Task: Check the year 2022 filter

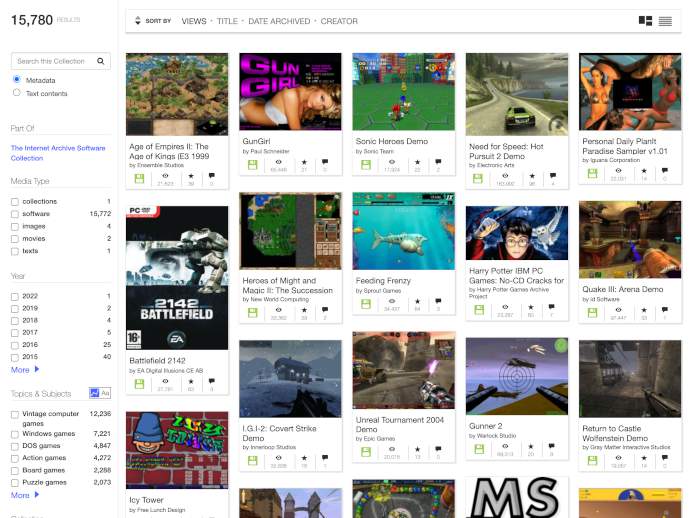Action: (x=15, y=297)
